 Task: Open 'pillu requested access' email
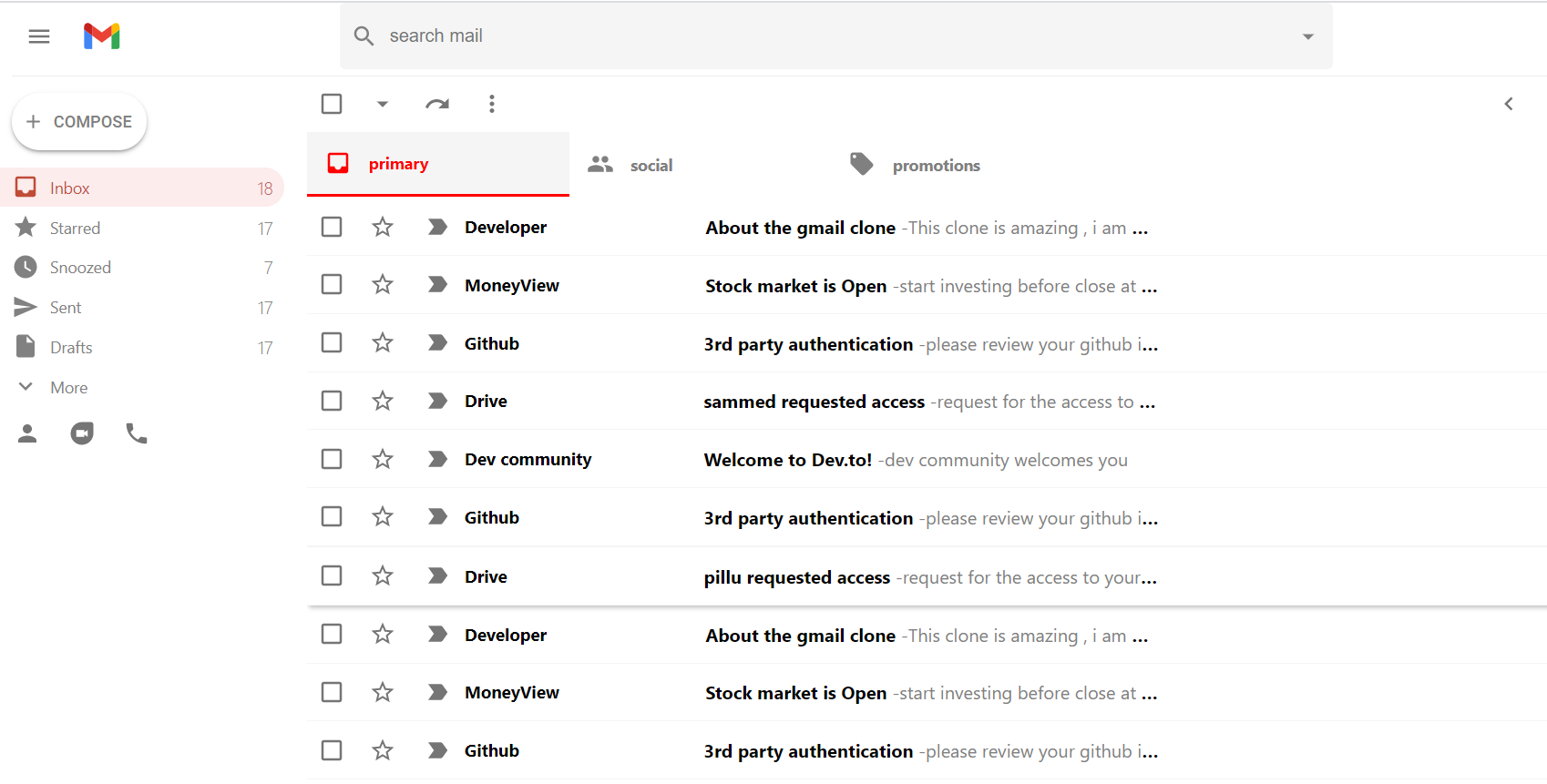coord(927,575)
